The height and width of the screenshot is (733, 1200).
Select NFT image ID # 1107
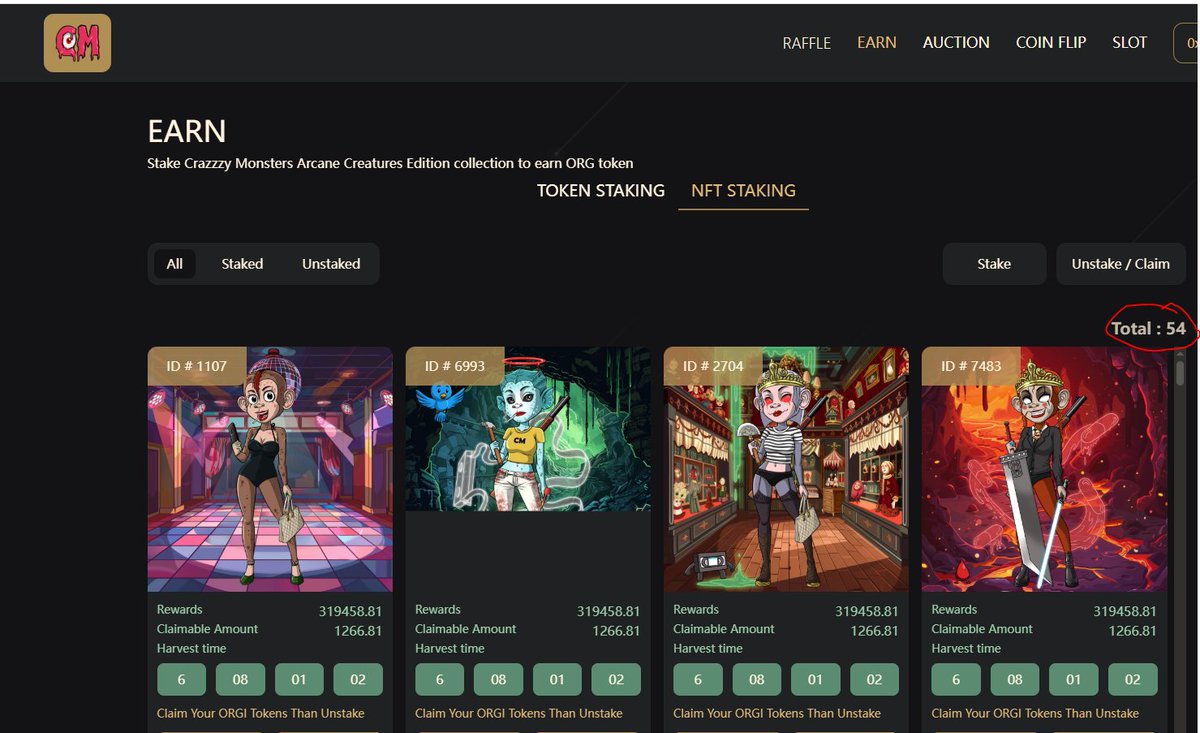[x=270, y=470]
